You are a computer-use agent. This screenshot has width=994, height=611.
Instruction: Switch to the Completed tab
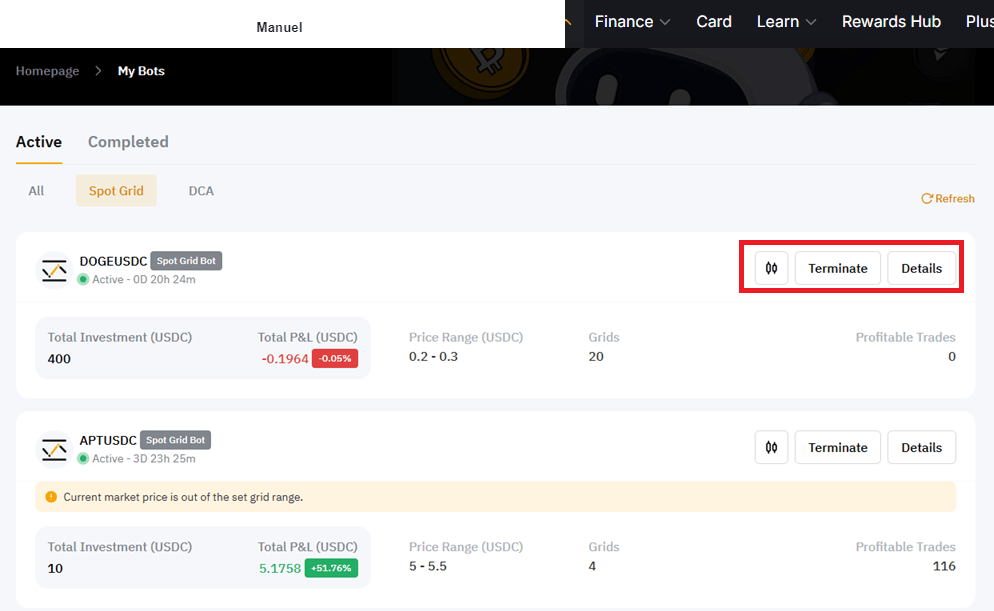(x=128, y=142)
